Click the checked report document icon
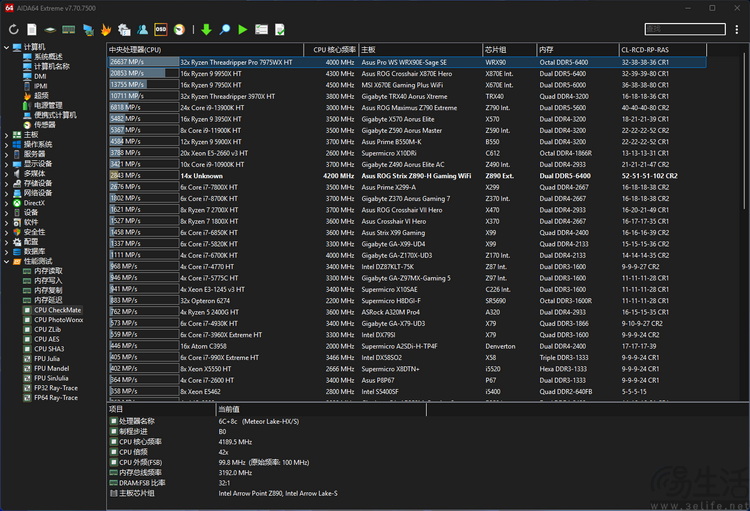The width and height of the screenshot is (750, 511). (280, 30)
